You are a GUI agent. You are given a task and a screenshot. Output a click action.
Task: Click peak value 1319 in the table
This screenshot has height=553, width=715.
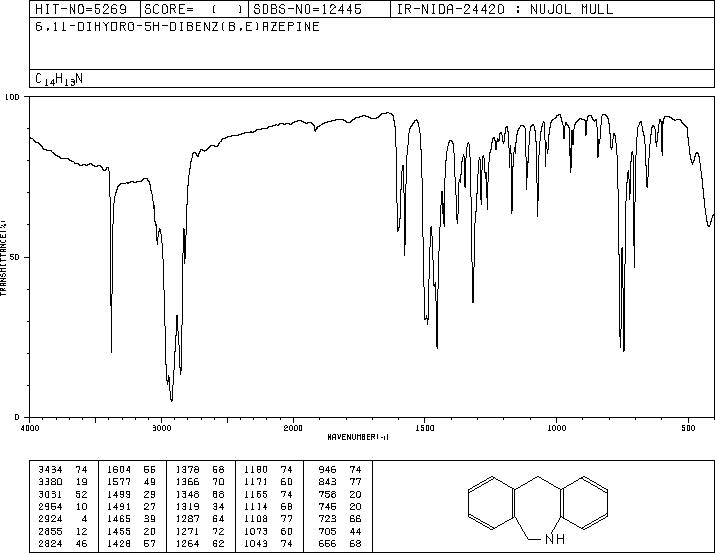[x=187, y=506]
